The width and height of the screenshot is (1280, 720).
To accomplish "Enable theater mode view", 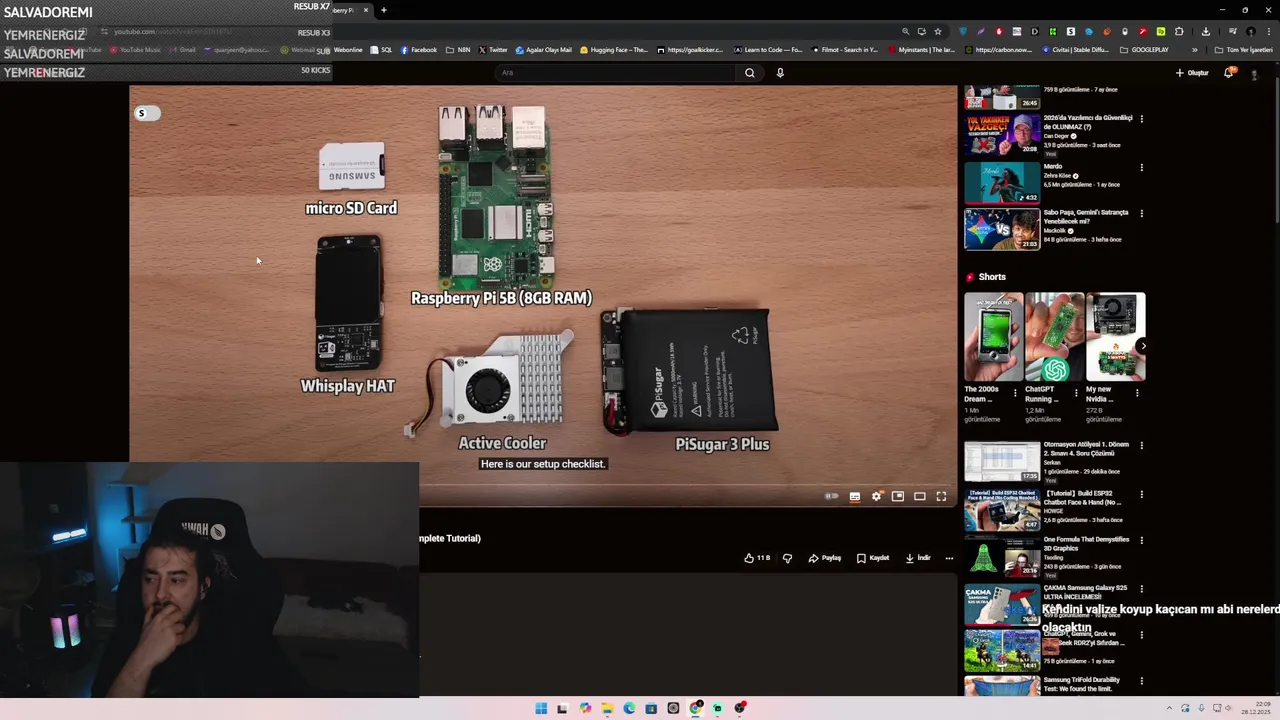I will 920,496.
